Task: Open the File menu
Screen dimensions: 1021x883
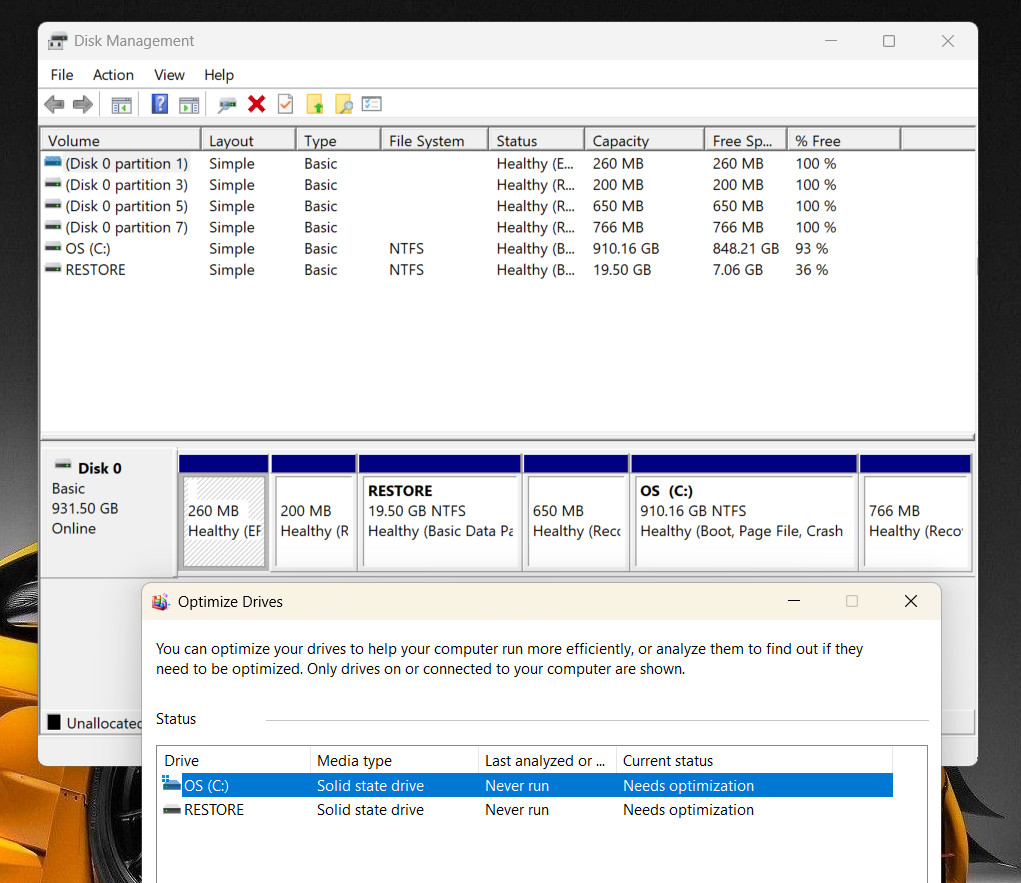Action: (x=62, y=75)
